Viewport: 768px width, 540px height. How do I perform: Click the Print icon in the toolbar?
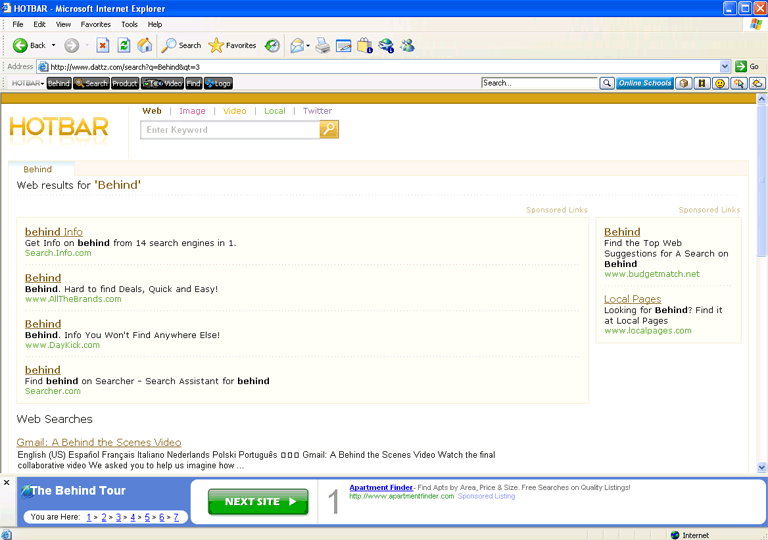point(322,45)
